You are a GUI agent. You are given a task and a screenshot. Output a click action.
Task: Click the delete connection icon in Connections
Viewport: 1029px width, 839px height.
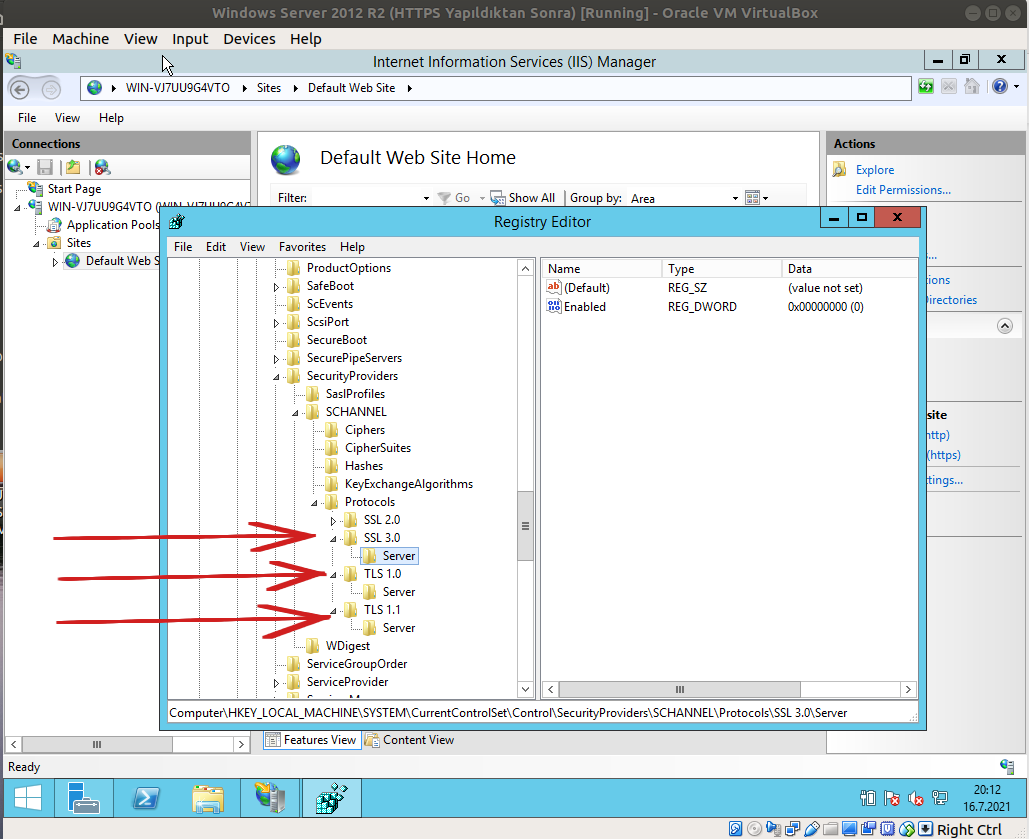click(x=102, y=167)
